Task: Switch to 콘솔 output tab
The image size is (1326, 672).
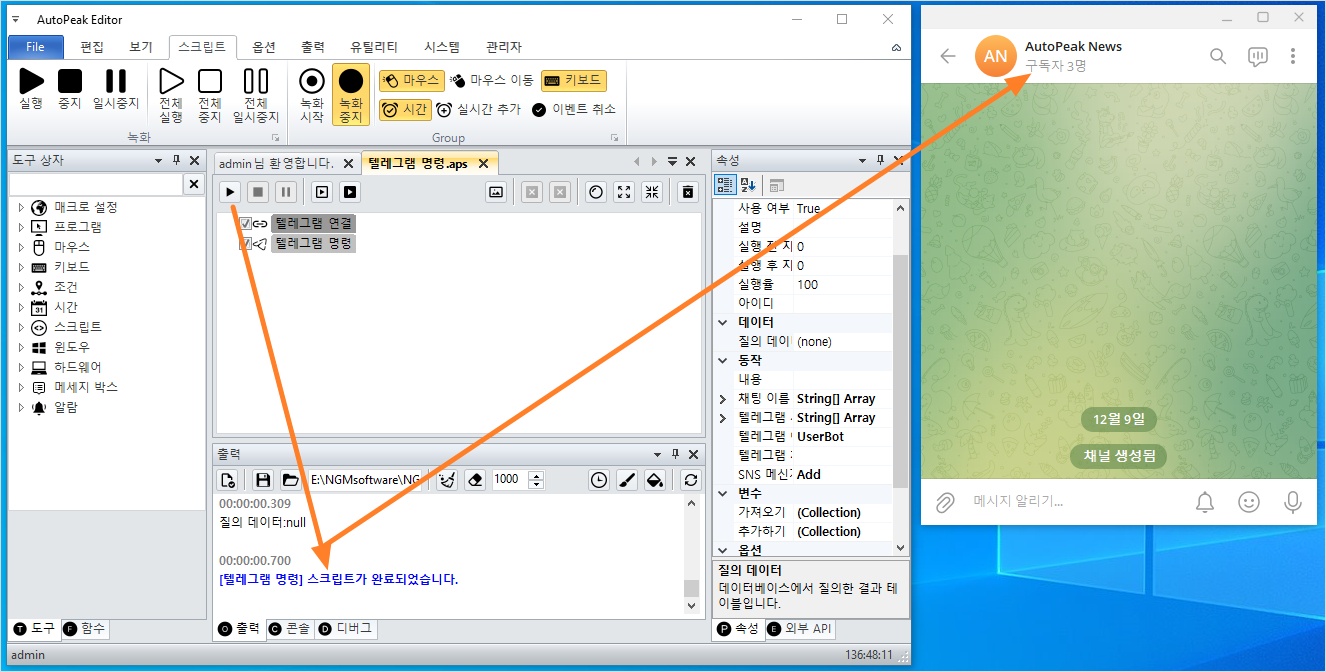Action: click(290, 628)
